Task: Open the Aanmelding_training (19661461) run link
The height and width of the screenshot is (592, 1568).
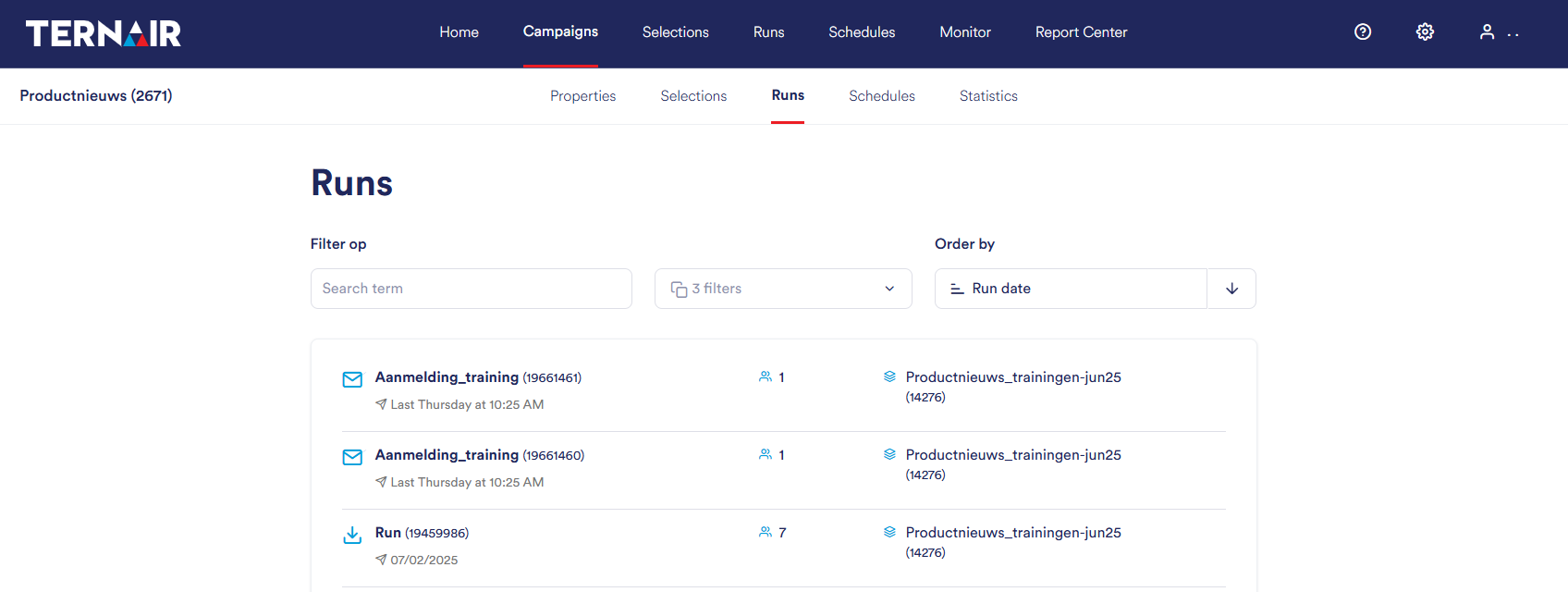Action: pos(447,377)
